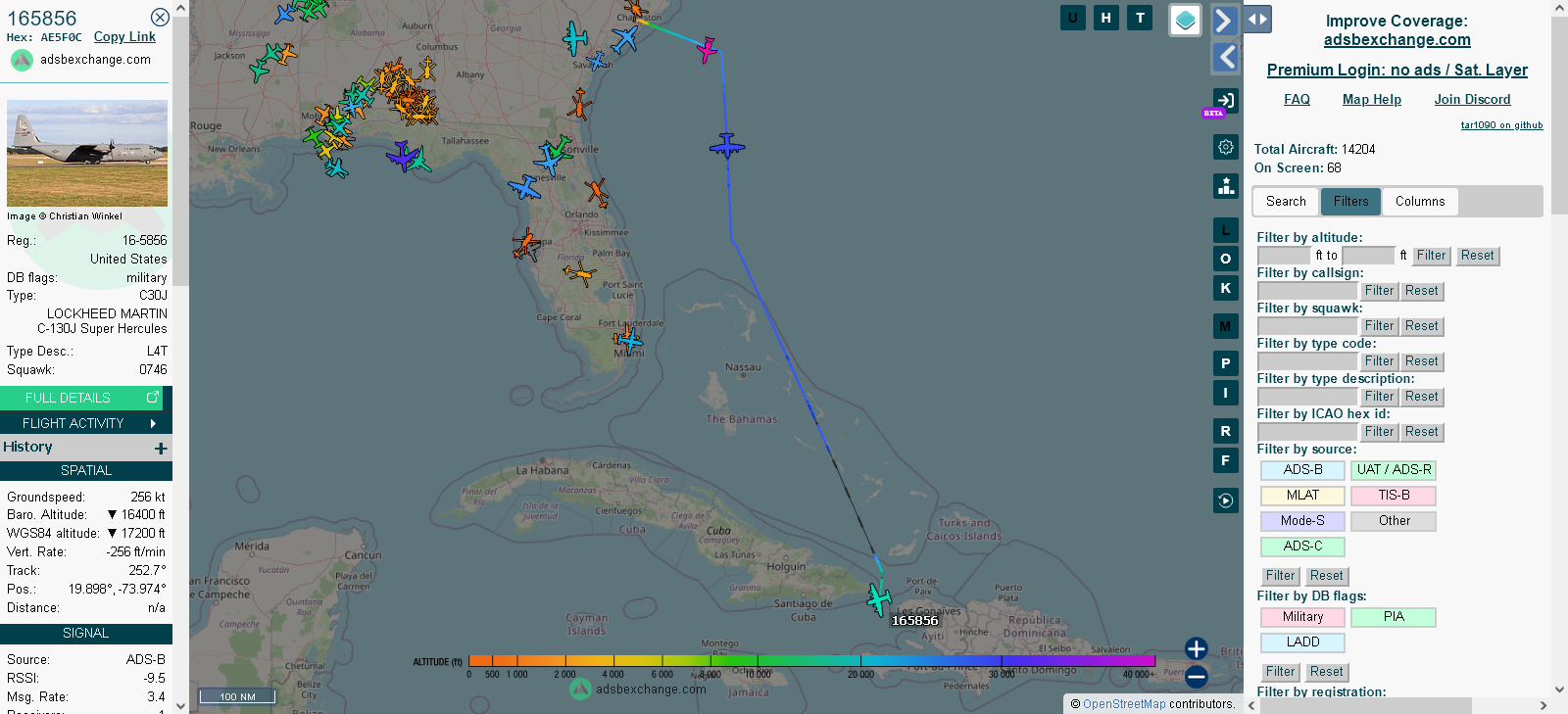The image size is (1568, 714).
Task: Click the beta login arrow icon
Action: pos(1225,100)
